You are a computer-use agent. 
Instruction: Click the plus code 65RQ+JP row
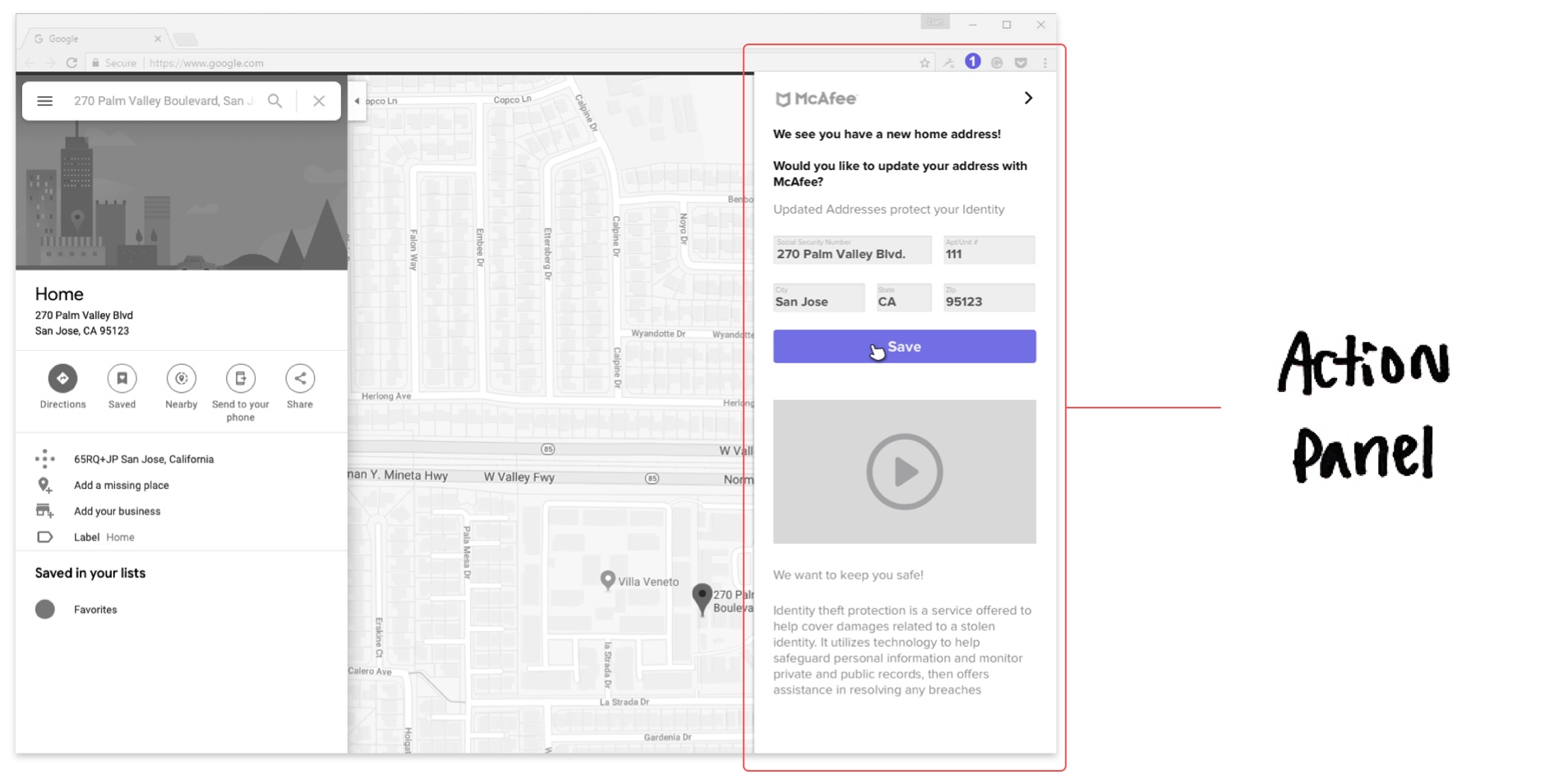tap(181, 459)
